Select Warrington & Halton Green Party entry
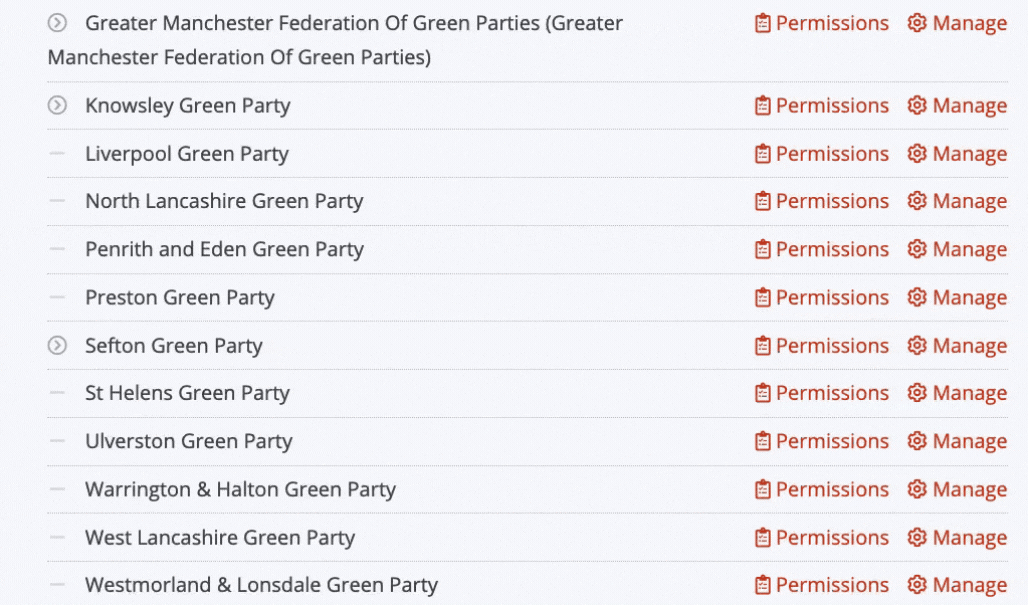The image size is (1028, 605). [241, 490]
